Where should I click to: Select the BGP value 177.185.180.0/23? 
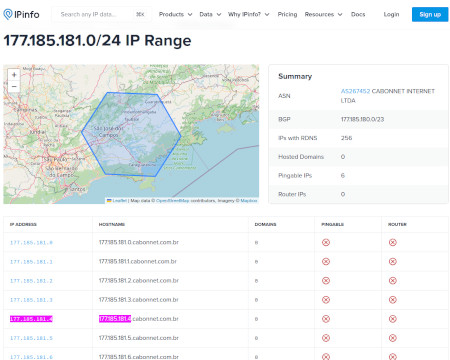[x=362, y=119]
